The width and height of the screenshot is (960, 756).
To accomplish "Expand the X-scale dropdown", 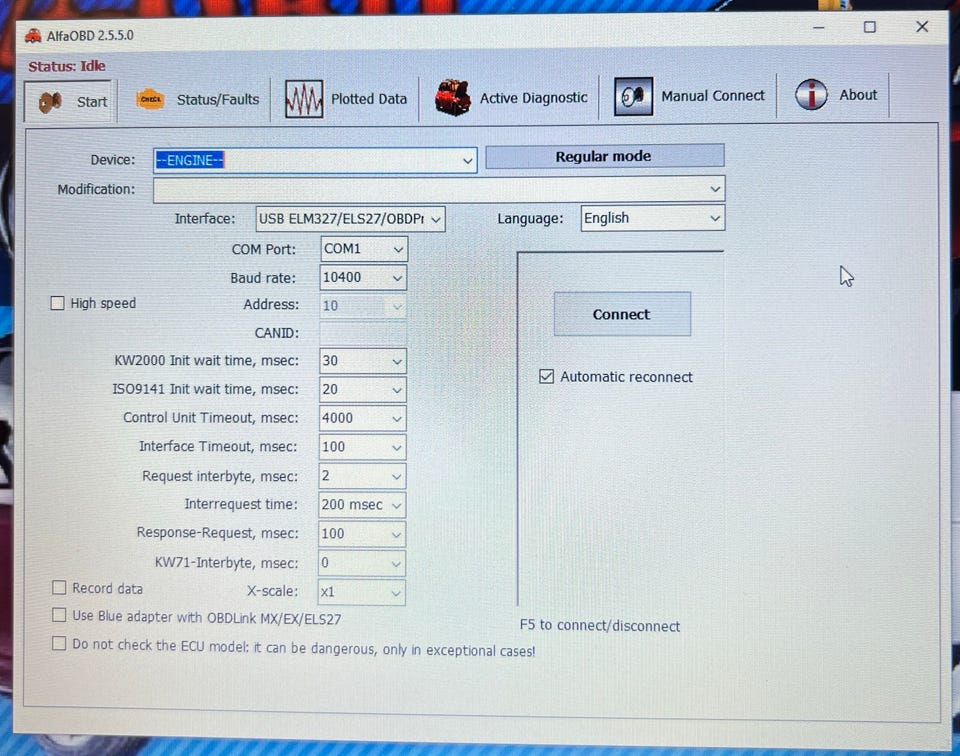I will [x=396, y=593].
